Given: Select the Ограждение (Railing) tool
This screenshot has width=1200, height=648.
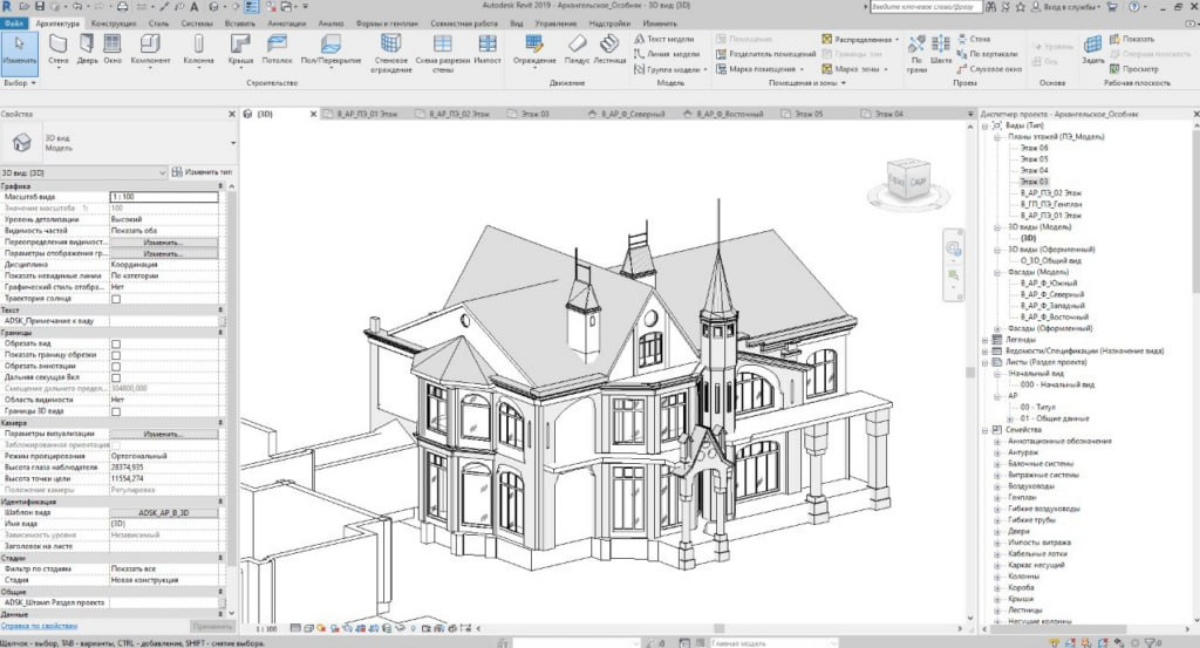Looking at the screenshot, I should click(534, 49).
